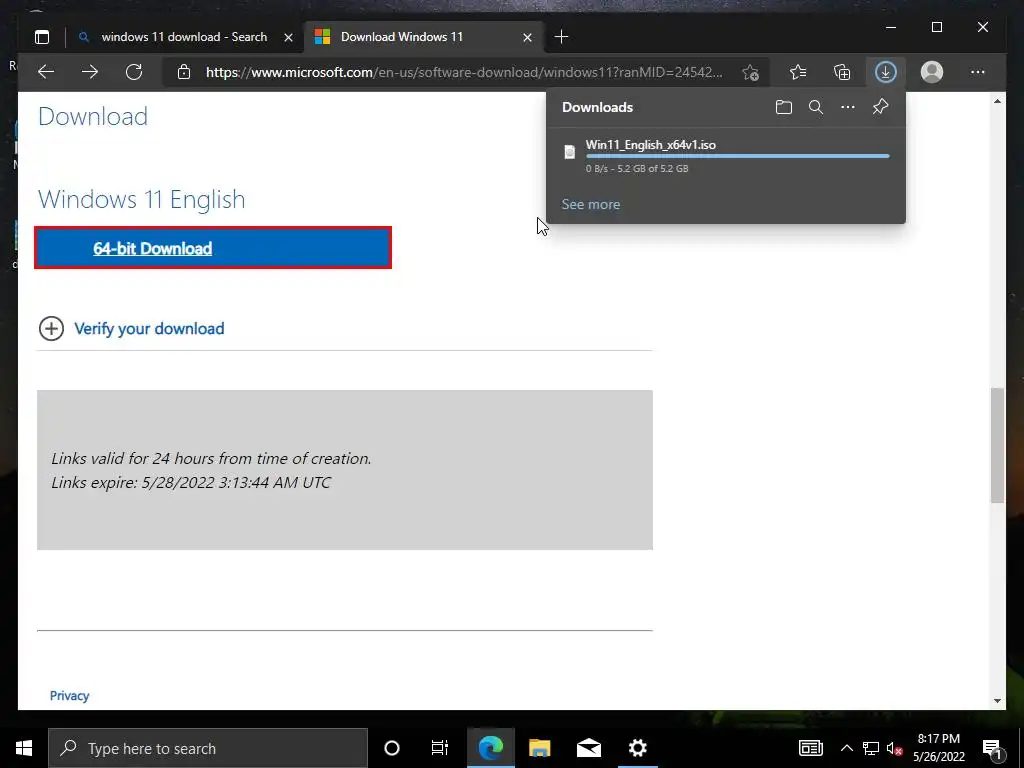Open the profile avatar menu

click(x=932, y=72)
